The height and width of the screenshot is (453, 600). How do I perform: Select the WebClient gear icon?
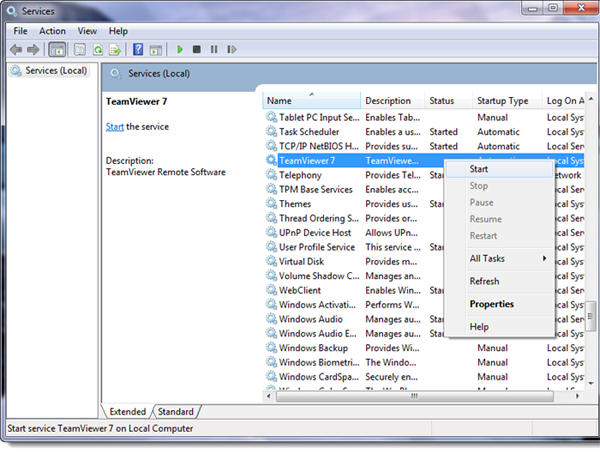tap(271, 290)
